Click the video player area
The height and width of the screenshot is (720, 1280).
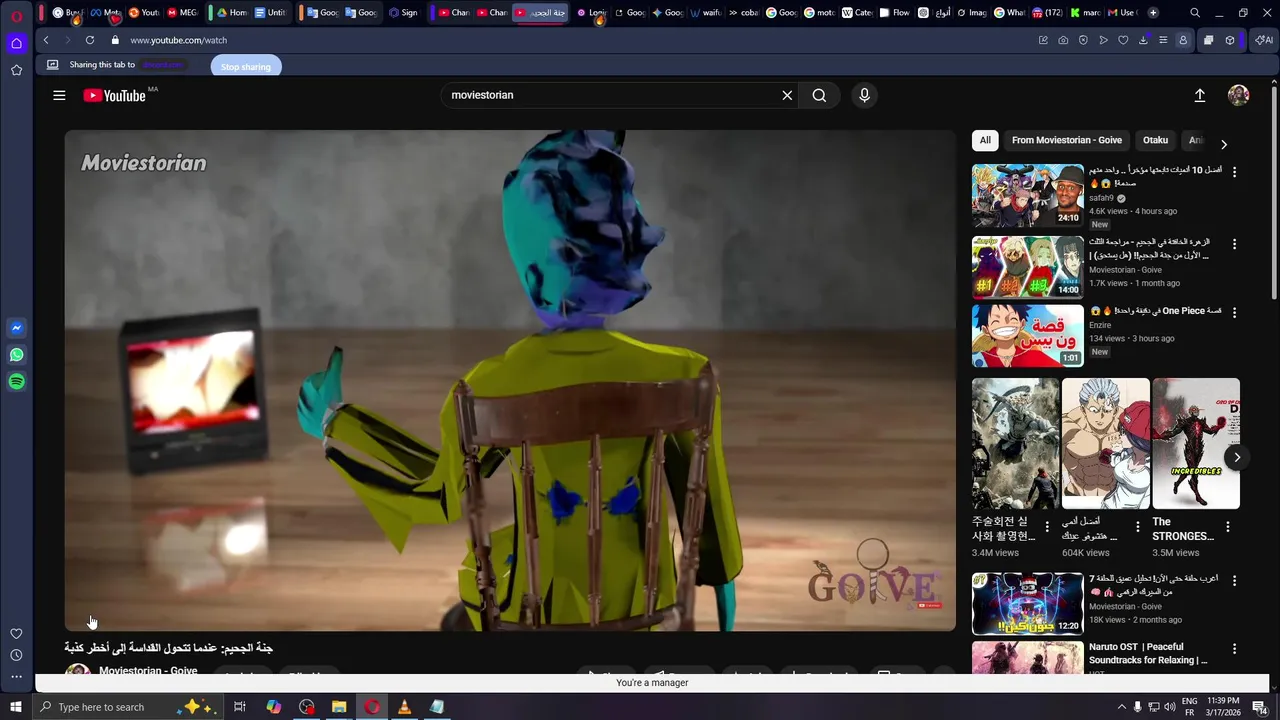tap(510, 380)
